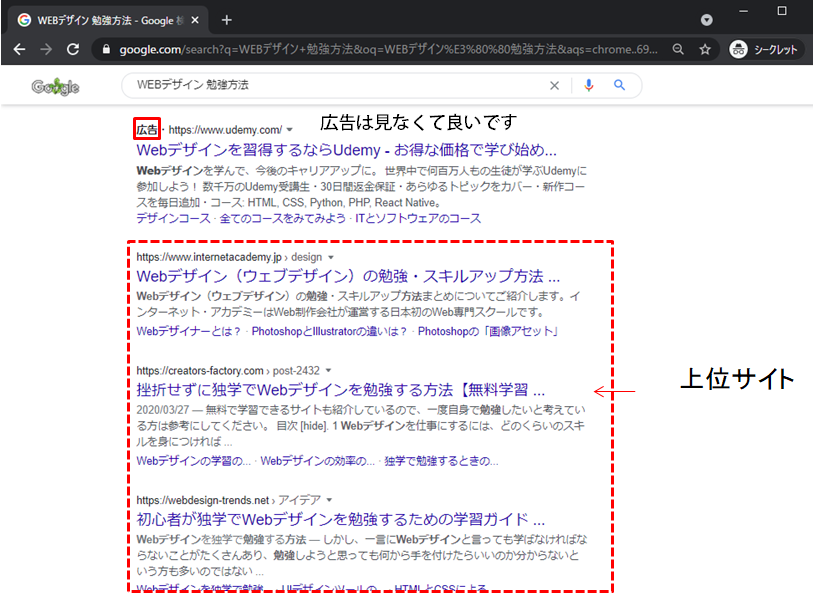Click the シークレット incognito badge
The image size is (814, 596).
764,49
